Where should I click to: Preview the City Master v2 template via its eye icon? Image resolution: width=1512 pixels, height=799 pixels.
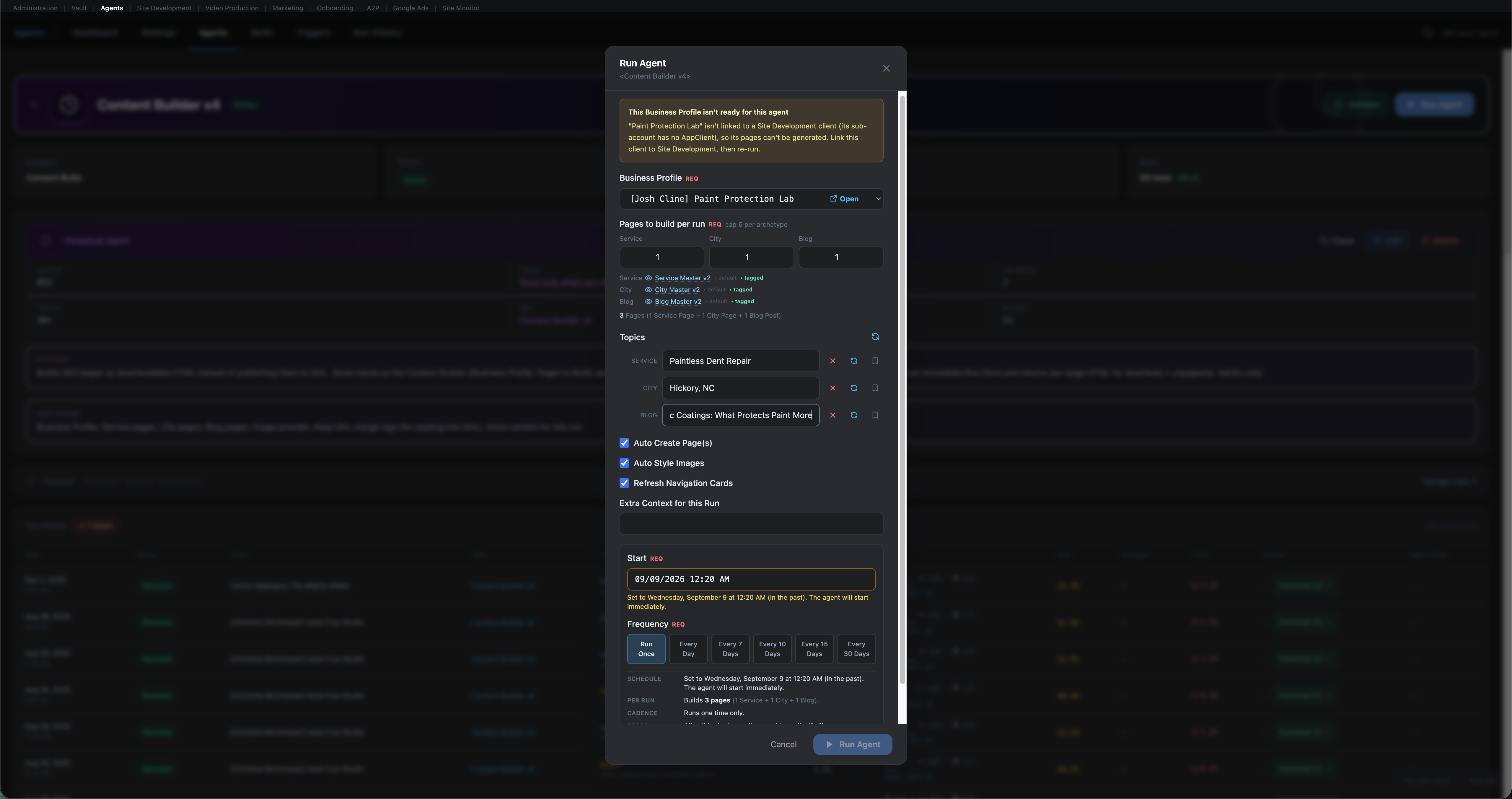click(649, 290)
